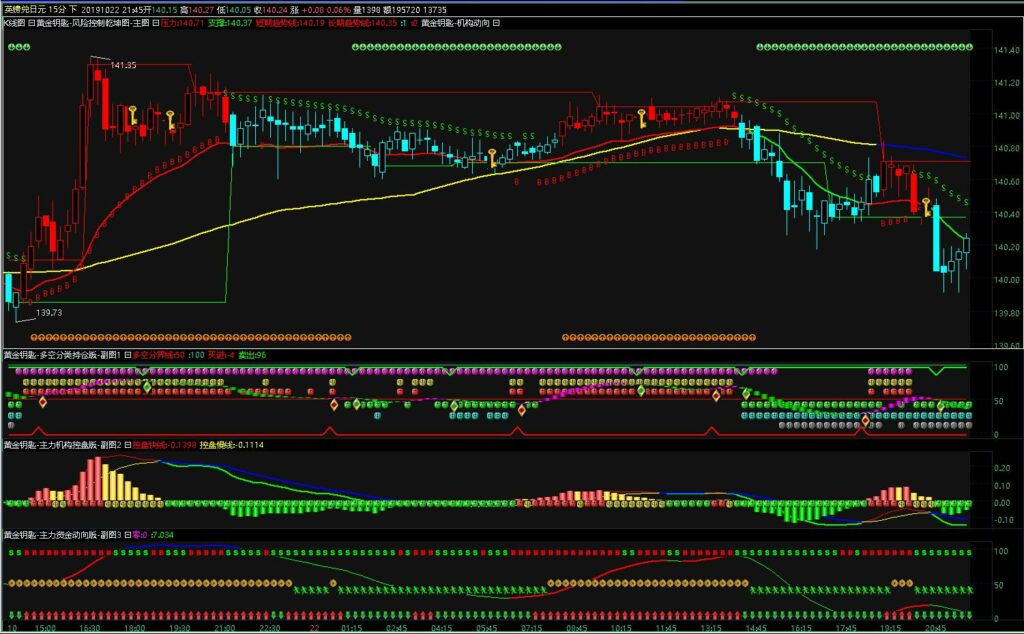Click the first red diamond marker in sub-chart 1

[42, 403]
